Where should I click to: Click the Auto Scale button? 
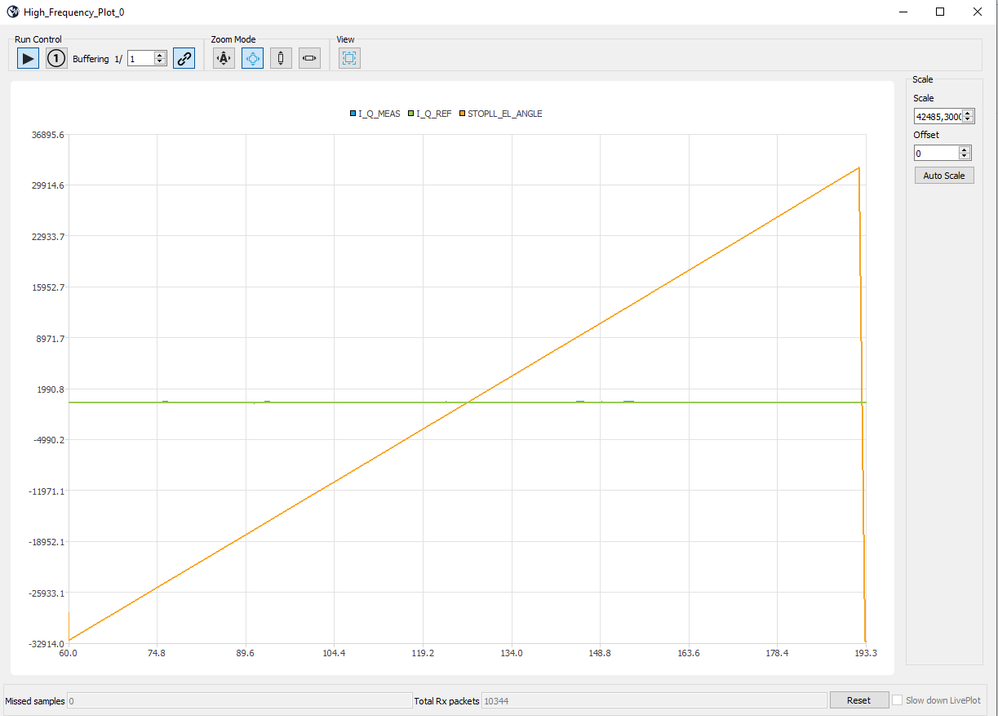point(944,176)
